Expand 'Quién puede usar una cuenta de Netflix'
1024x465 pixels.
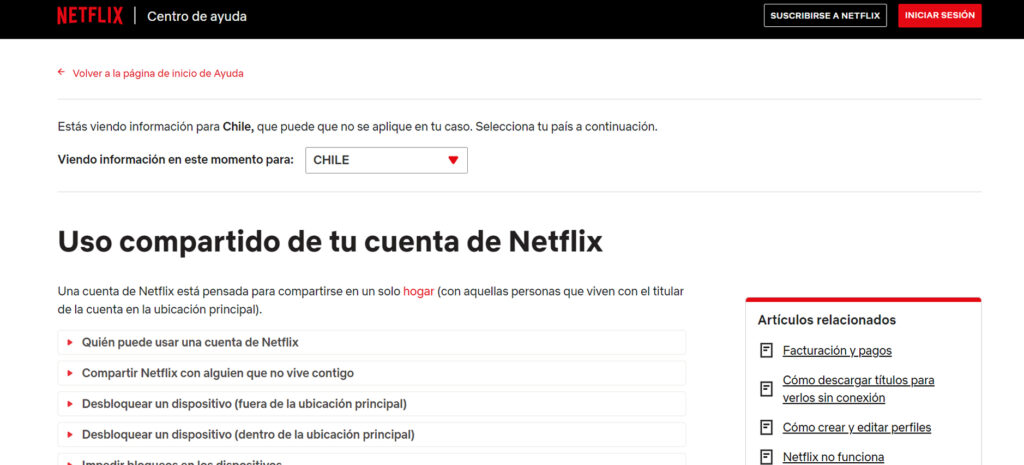point(190,343)
